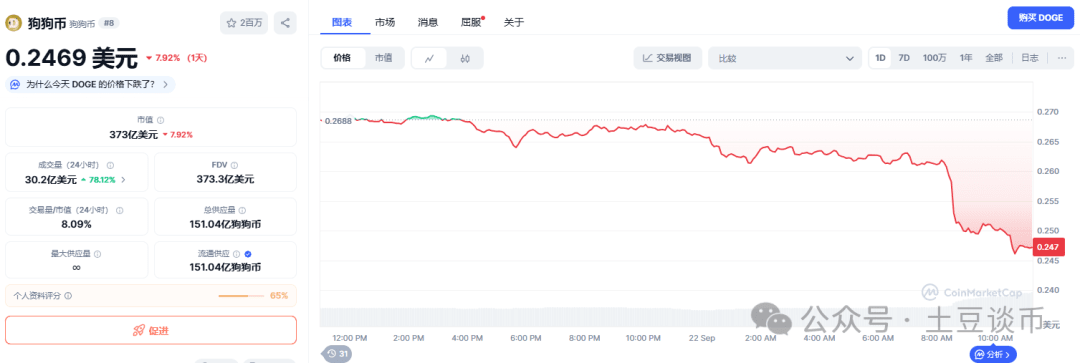Open the market cap info icon
This screenshot has width=1080, height=363.
[x=160, y=120]
